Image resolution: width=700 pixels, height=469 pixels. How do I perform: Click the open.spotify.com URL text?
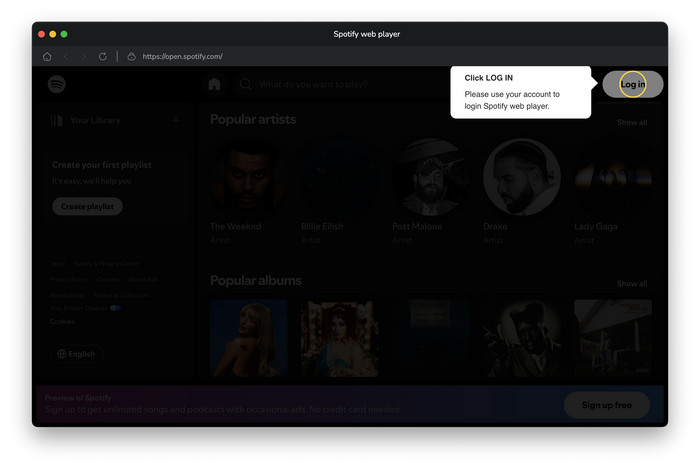point(183,57)
